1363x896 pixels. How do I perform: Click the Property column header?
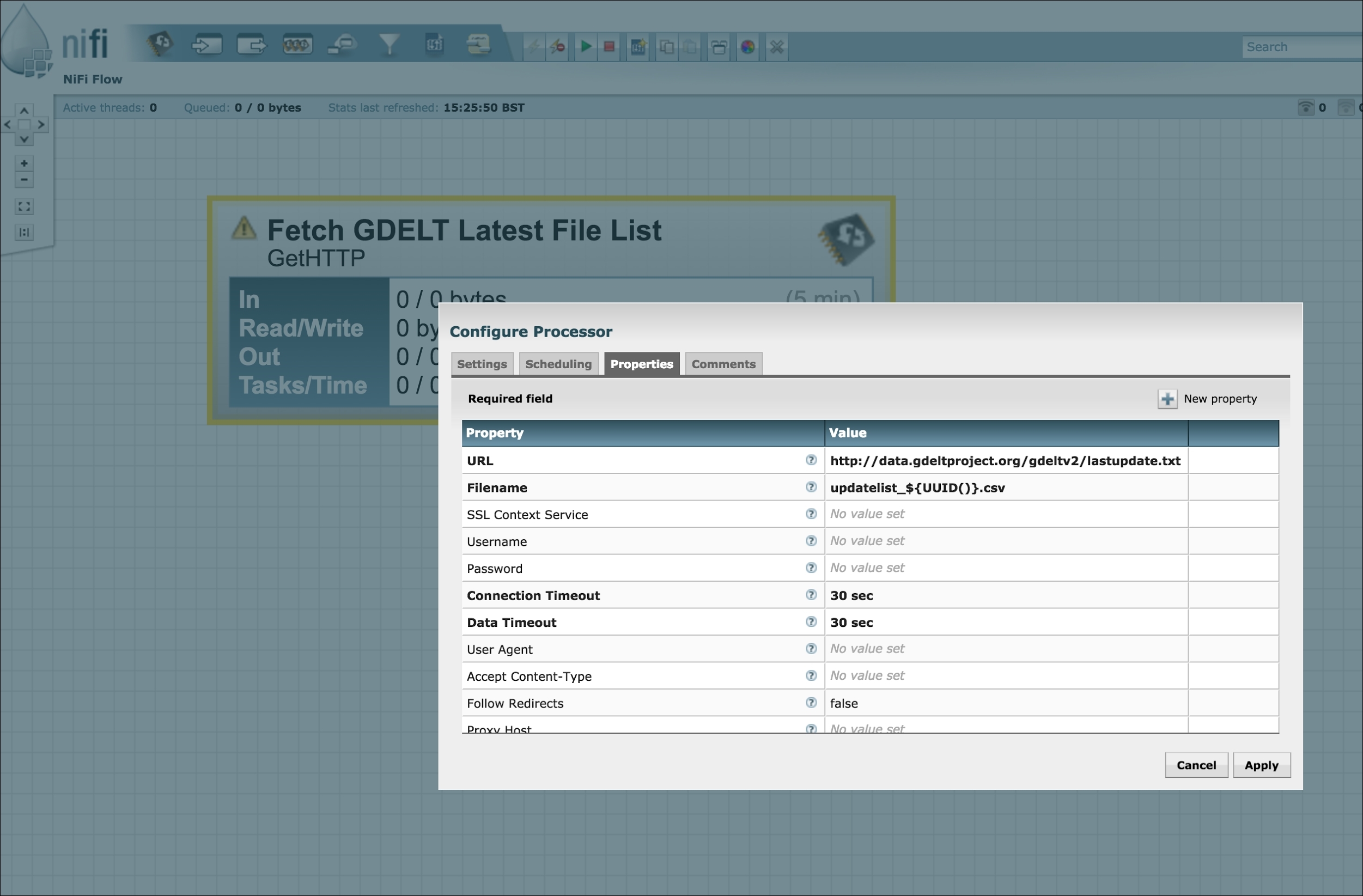pos(643,434)
